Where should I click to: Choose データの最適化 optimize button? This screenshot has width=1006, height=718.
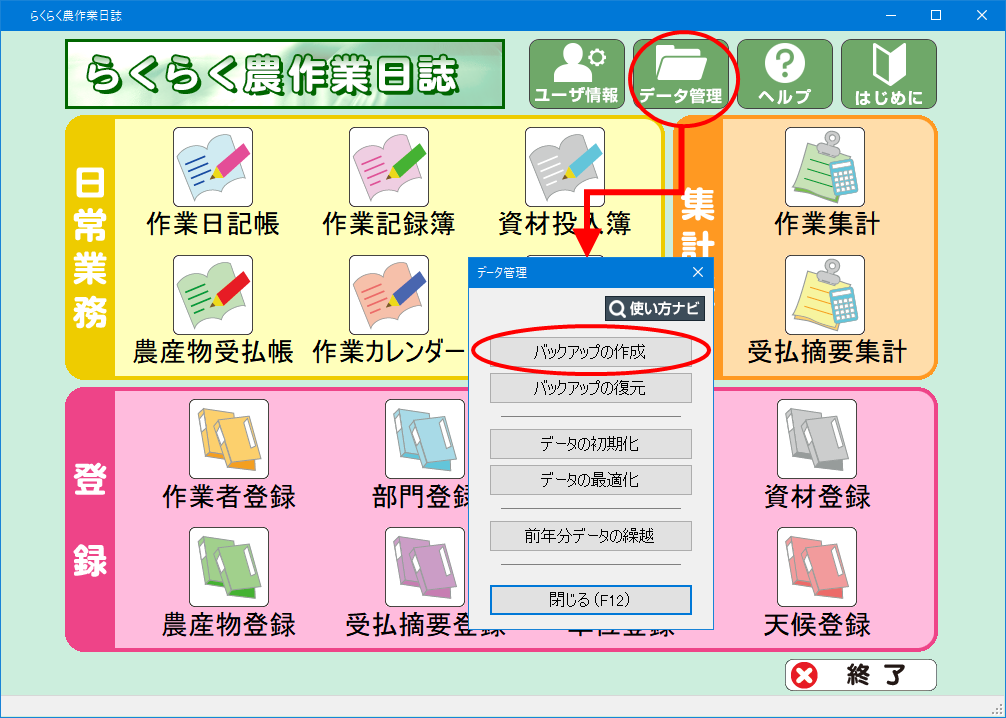590,480
